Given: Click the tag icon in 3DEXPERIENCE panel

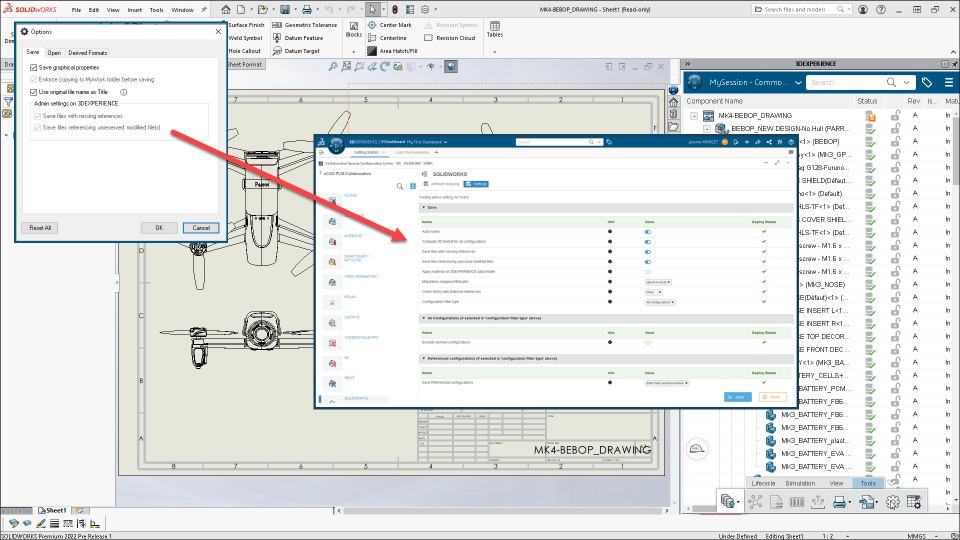Looking at the screenshot, I should pos(927,82).
